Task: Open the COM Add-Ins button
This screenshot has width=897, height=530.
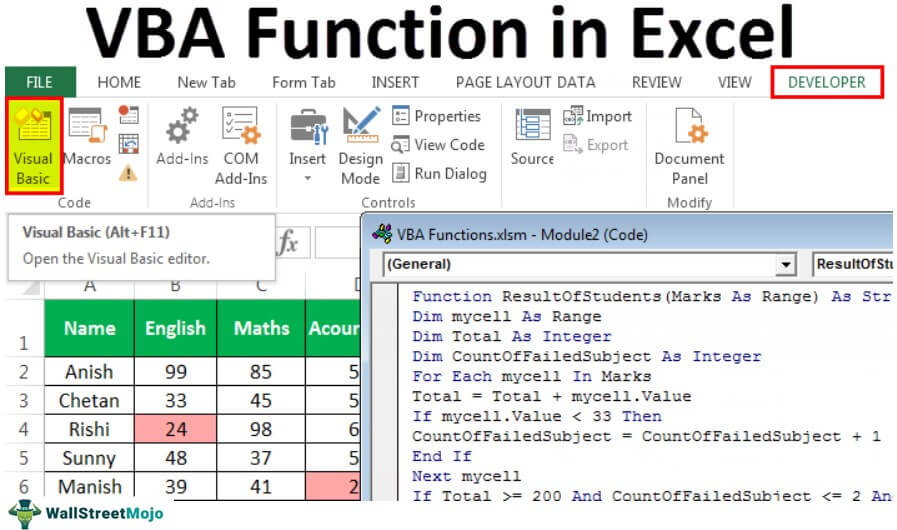Action: click(241, 146)
